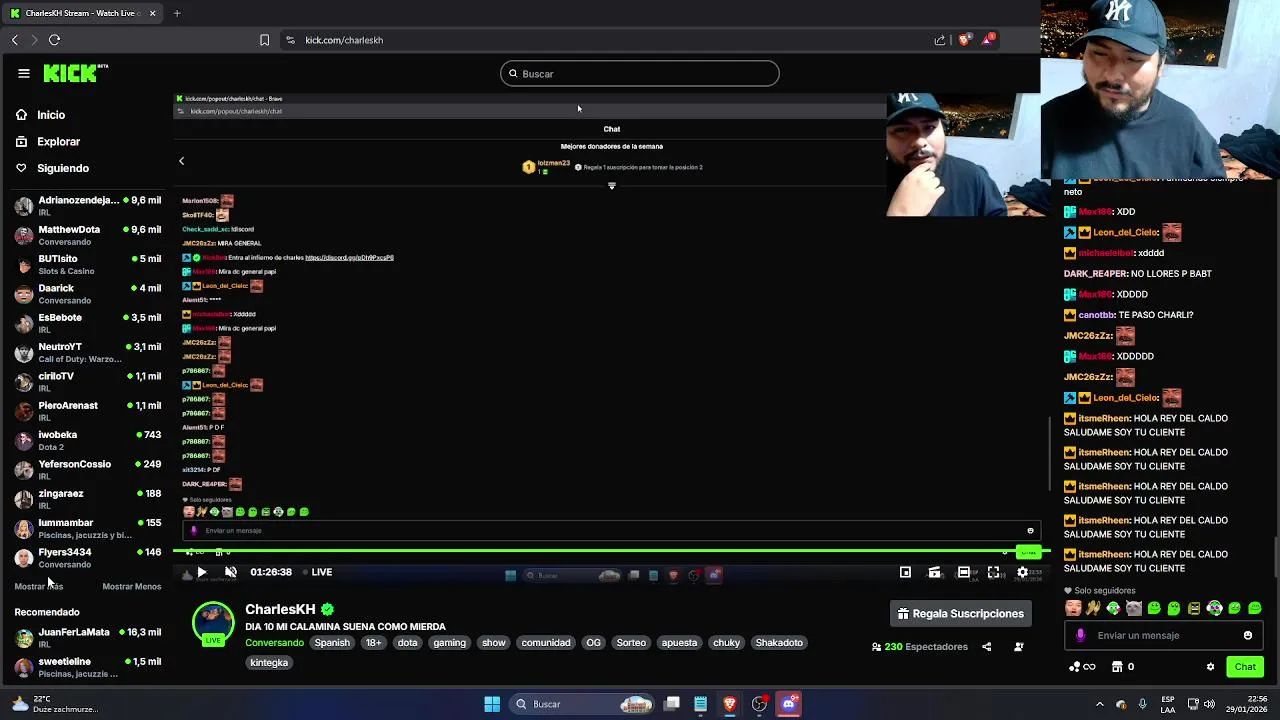Image resolution: width=1280 pixels, height=720 pixels.
Task: Bookmark this page in the address bar
Action: 264,40
